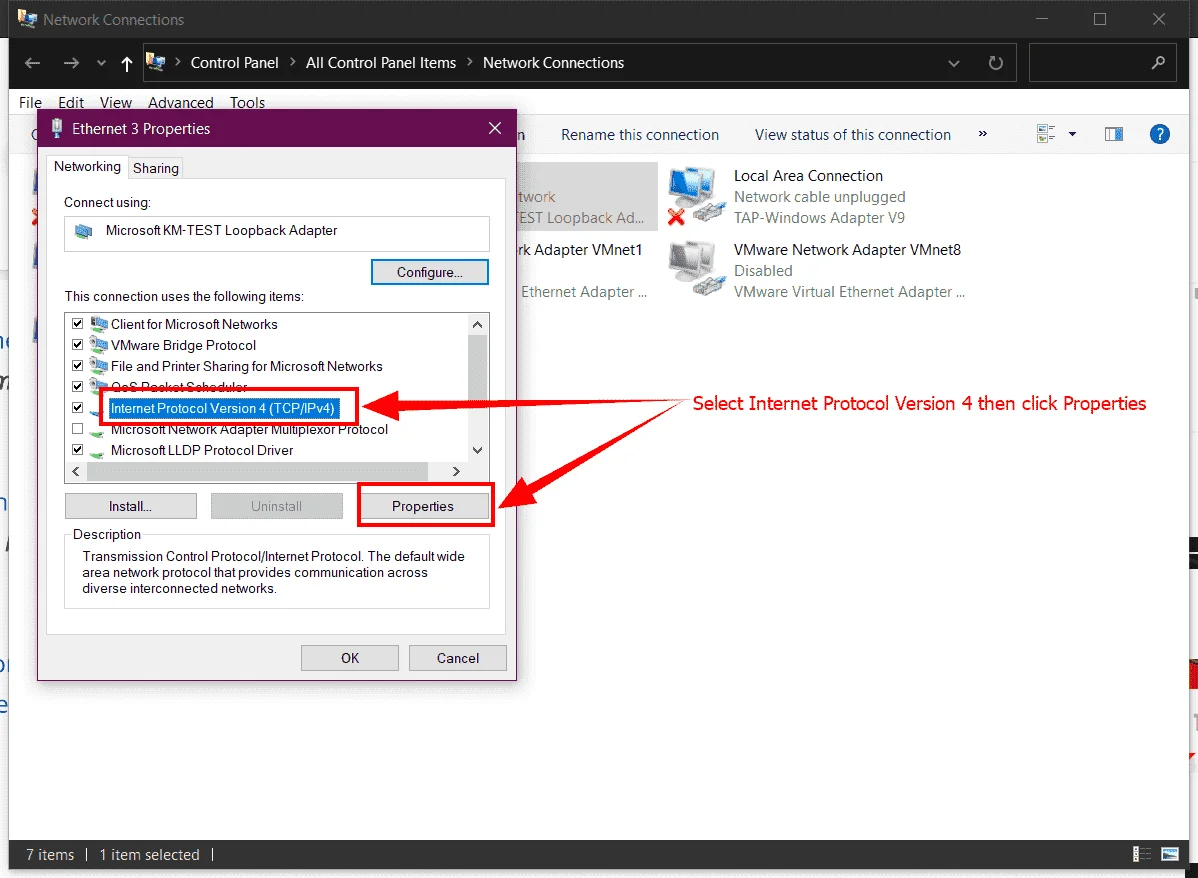Open the Advanced menu
This screenshot has height=878, width=1198.
click(x=180, y=102)
